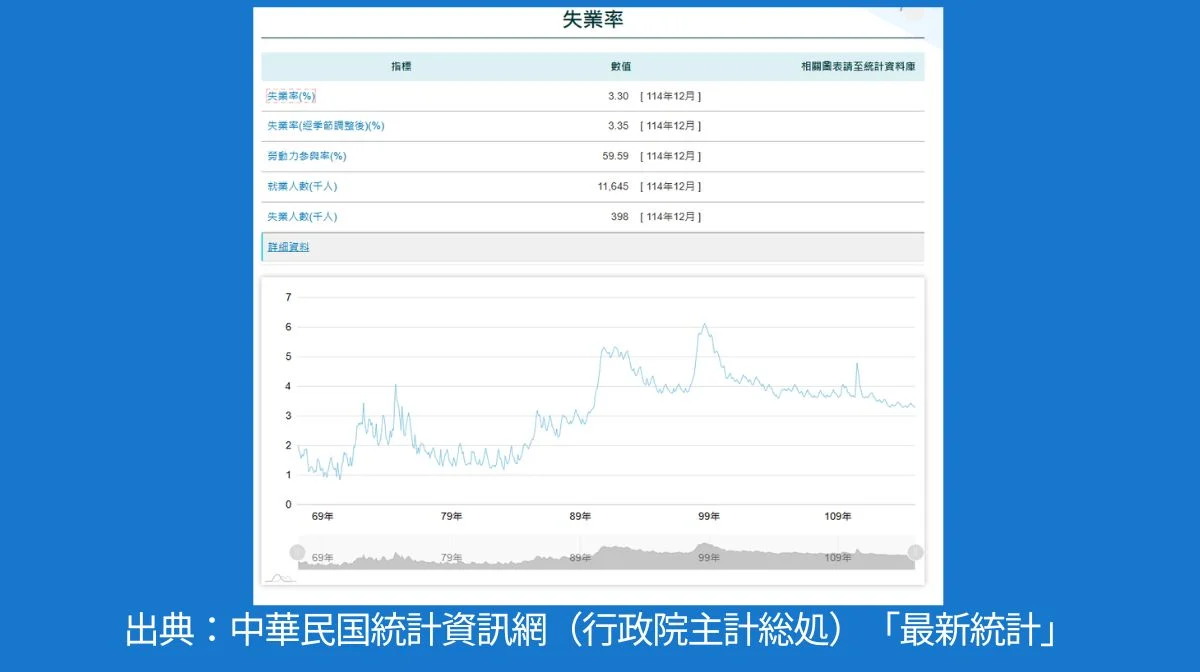Click the [114年12月] date label
This screenshot has width=1200, height=672.
click(x=668, y=96)
